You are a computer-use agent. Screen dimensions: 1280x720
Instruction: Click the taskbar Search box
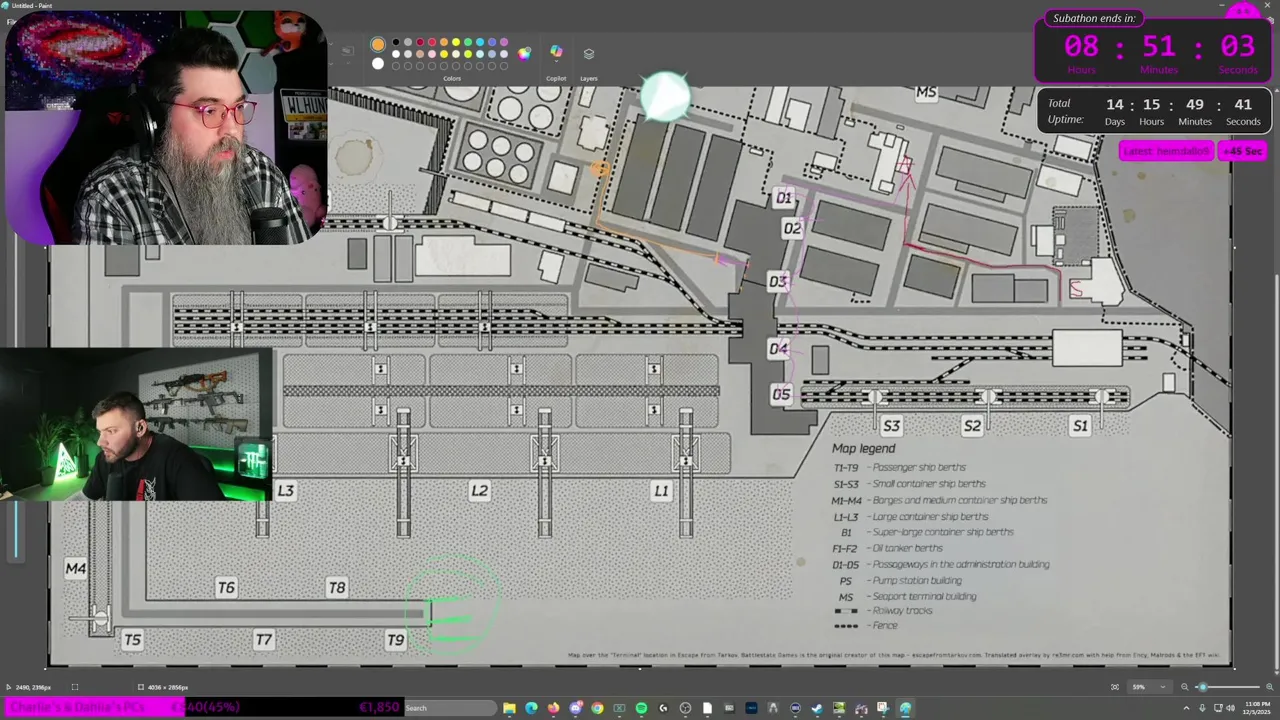click(449, 708)
